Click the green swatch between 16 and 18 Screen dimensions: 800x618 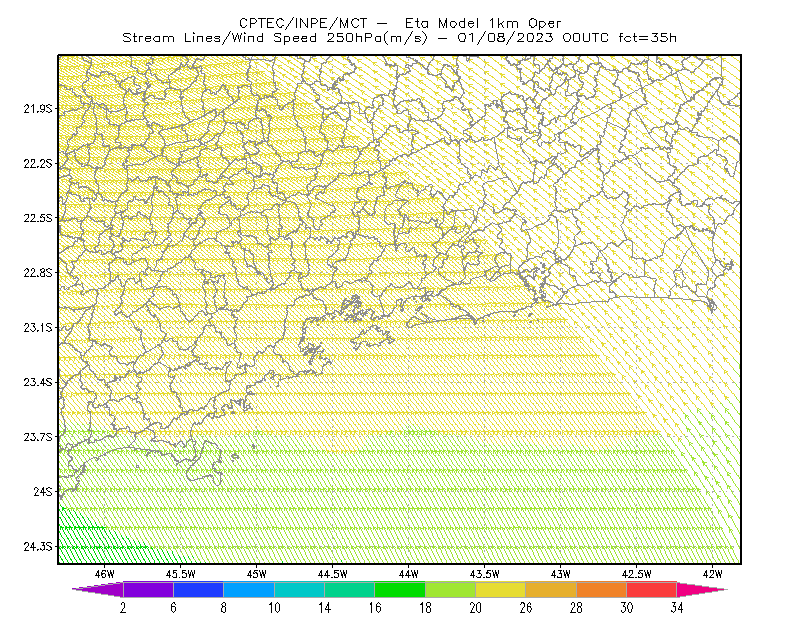[400, 589]
